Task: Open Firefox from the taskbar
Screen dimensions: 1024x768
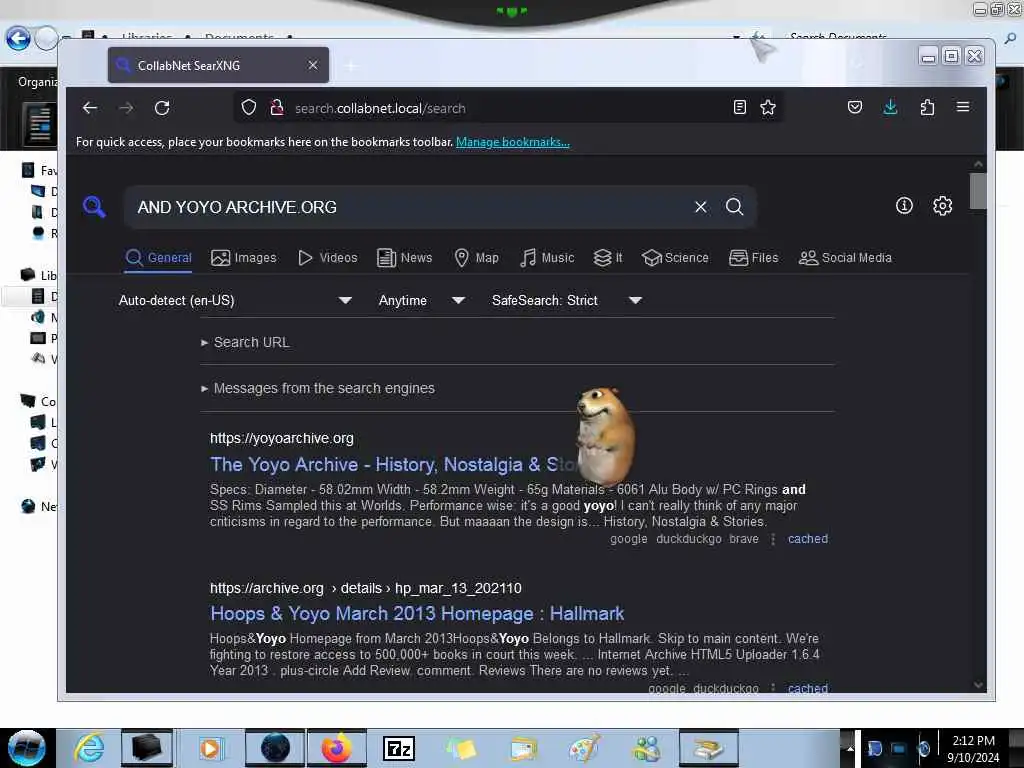Action: [x=336, y=748]
